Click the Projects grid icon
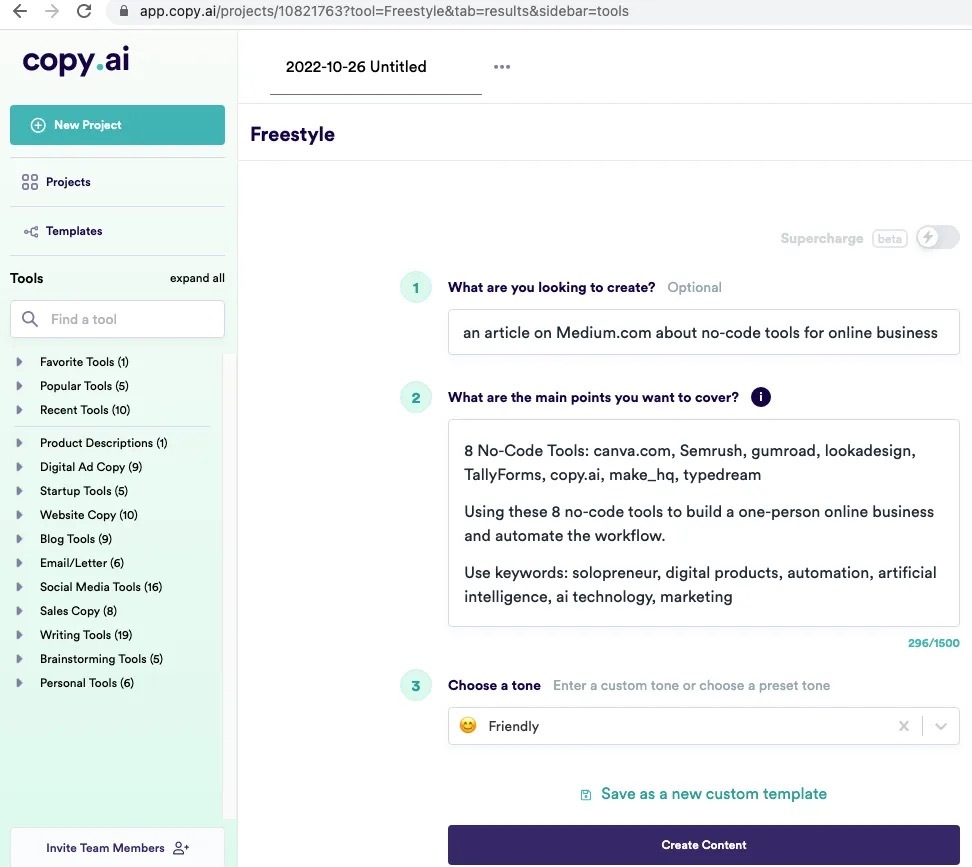 point(30,182)
